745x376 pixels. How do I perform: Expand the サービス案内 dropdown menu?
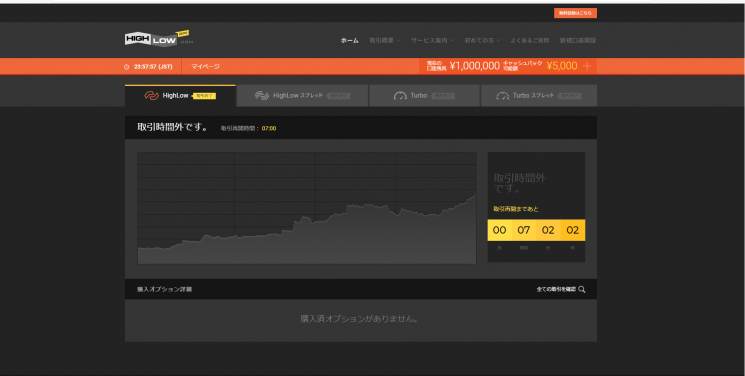point(432,40)
